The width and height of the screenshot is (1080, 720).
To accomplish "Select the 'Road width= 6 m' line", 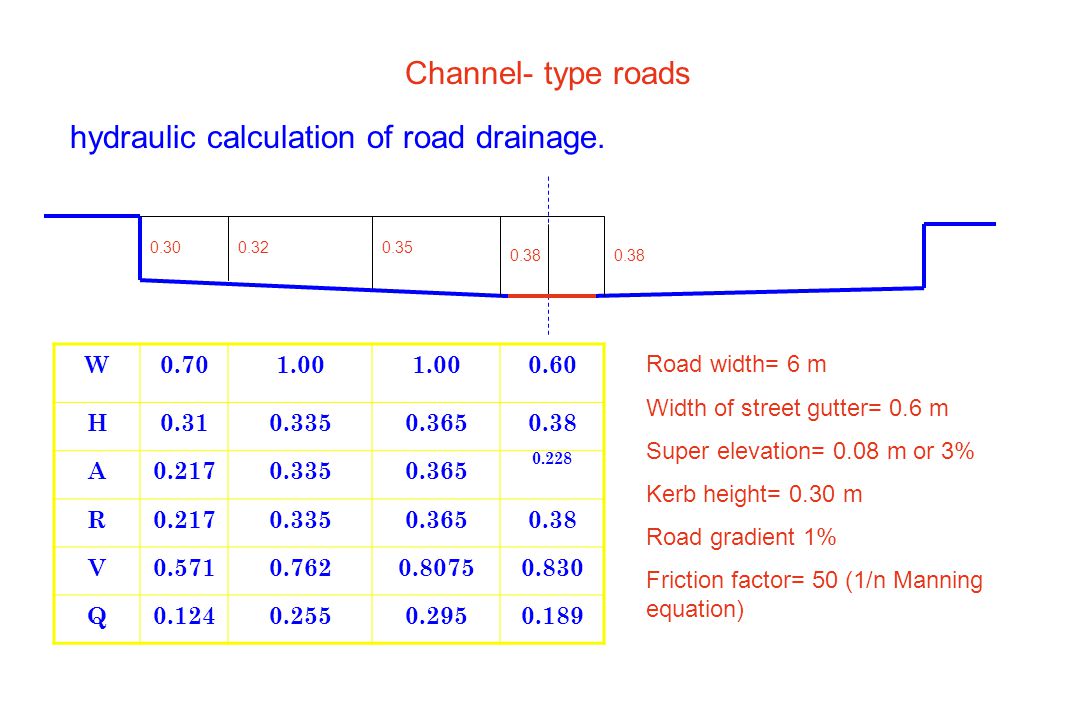I will tap(736, 364).
